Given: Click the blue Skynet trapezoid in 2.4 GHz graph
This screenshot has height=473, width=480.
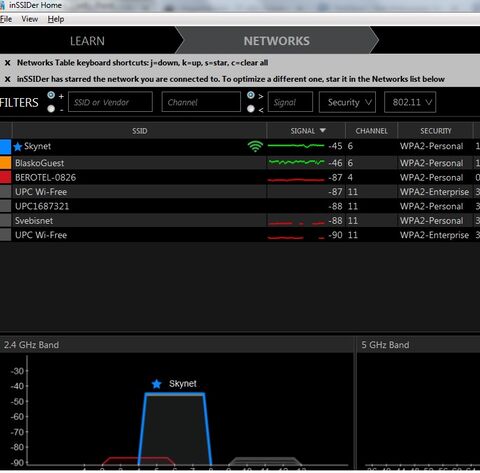Looking at the screenshot, I should (x=175, y=430).
